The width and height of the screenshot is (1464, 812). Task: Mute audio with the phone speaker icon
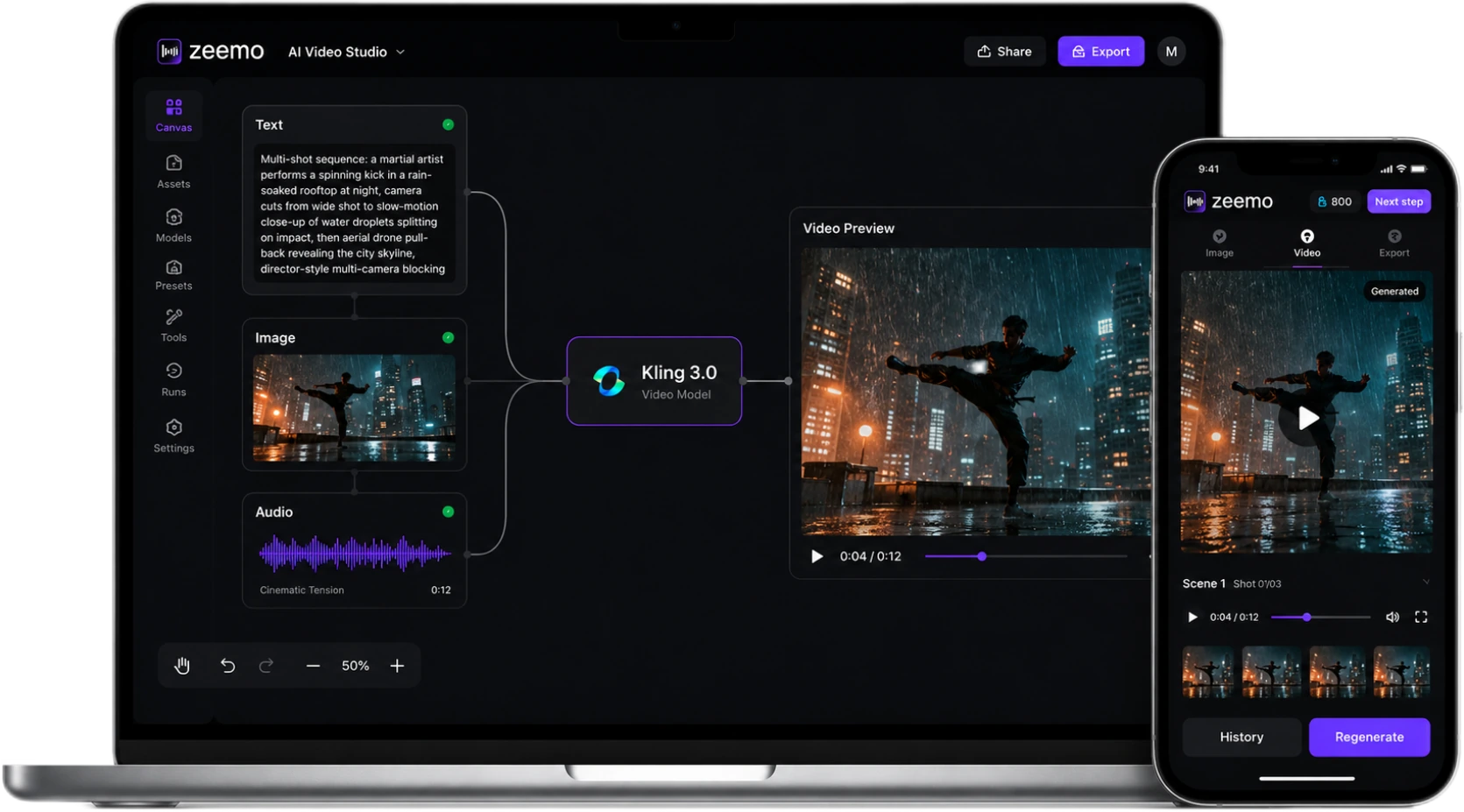(x=1392, y=618)
